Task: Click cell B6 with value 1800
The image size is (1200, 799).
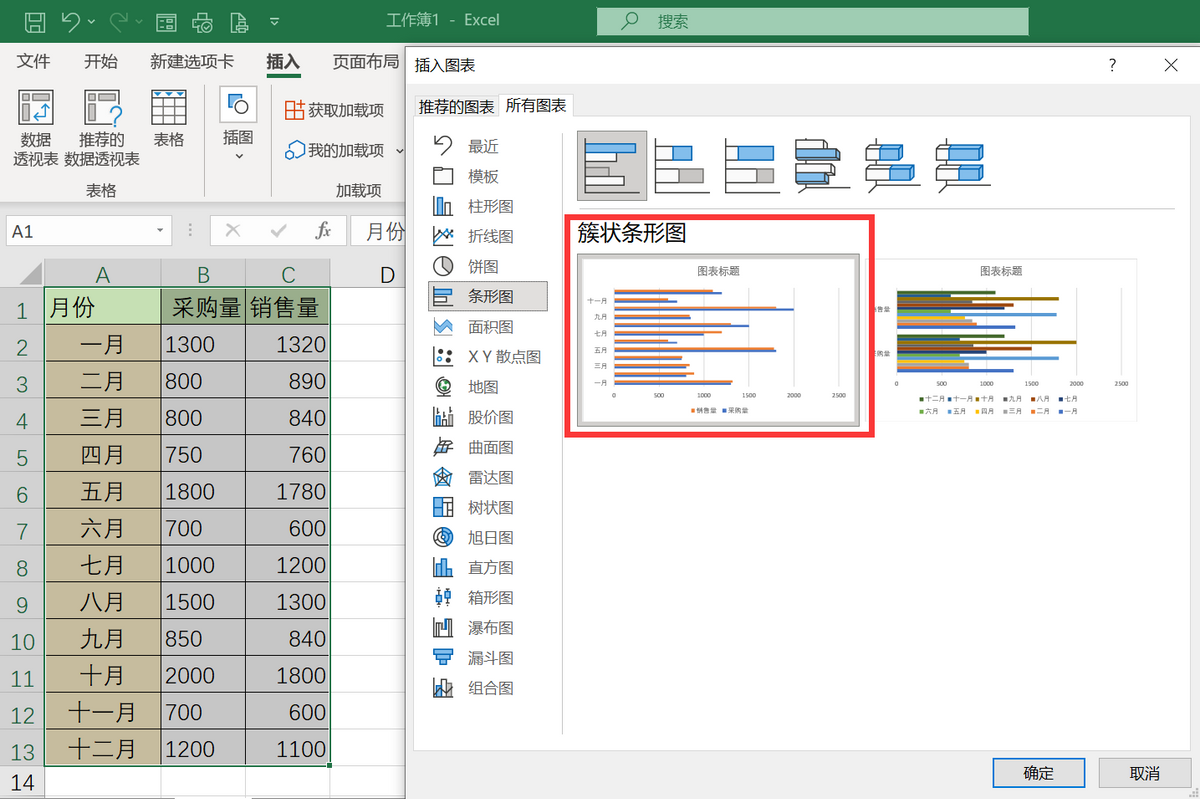Action: point(203,491)
